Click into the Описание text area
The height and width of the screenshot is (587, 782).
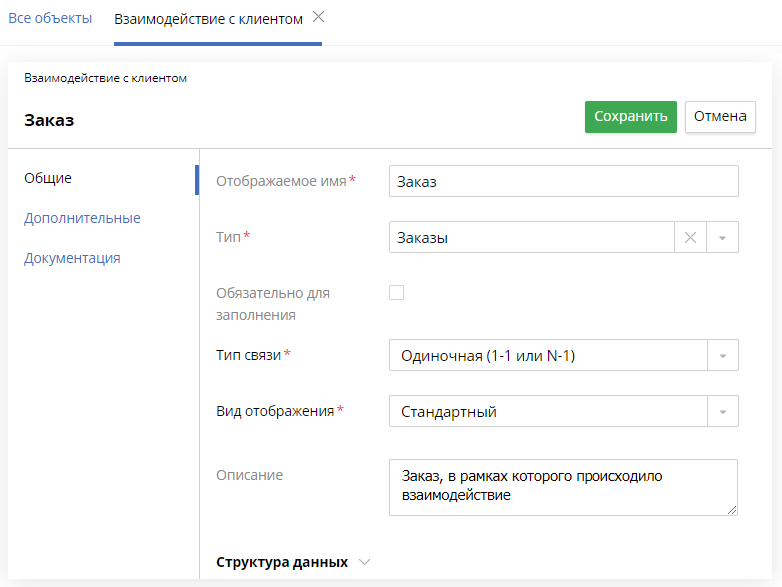(x=563, y=486)
